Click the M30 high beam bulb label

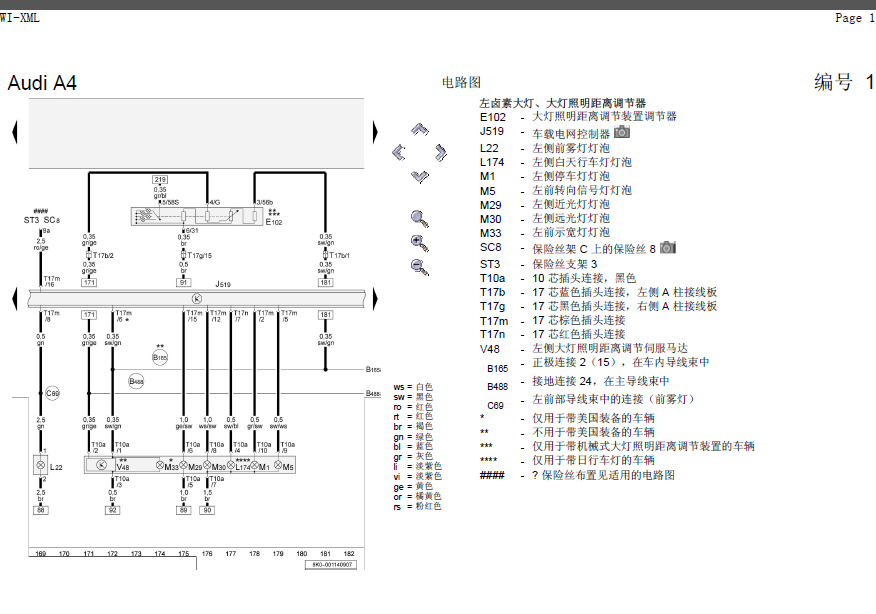pos(218,467)
